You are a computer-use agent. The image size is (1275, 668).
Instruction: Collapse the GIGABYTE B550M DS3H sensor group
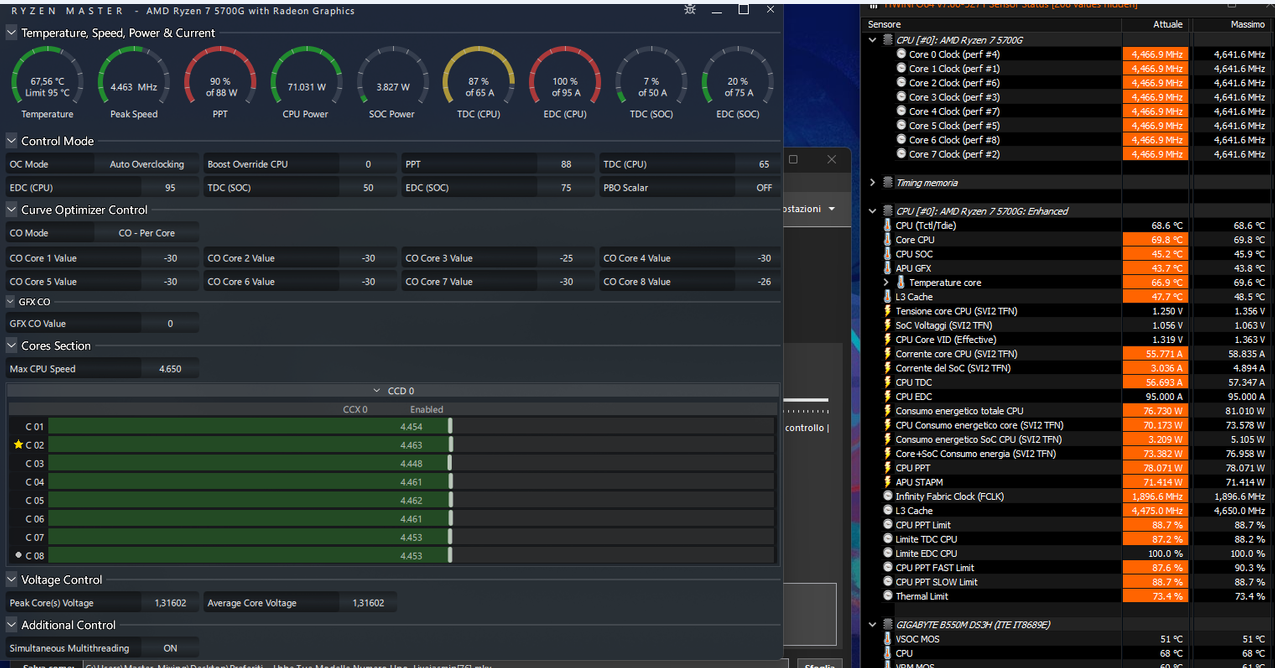pos(873,625)
